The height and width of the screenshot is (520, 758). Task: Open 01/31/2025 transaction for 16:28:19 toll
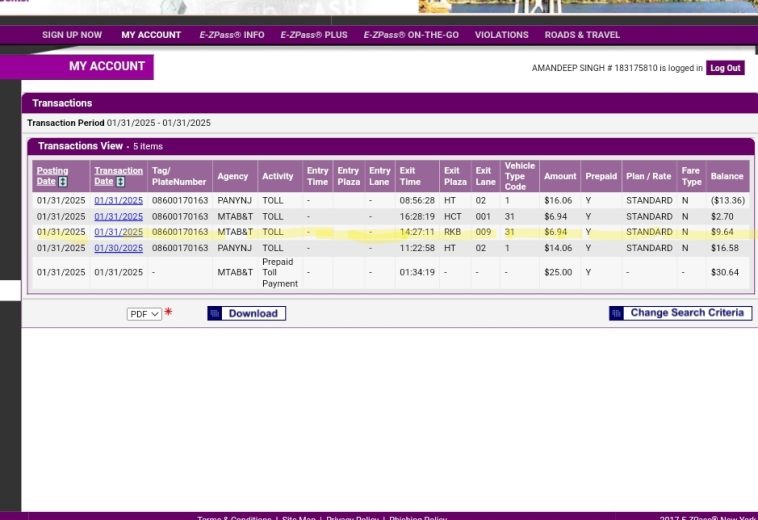(118, 217)
